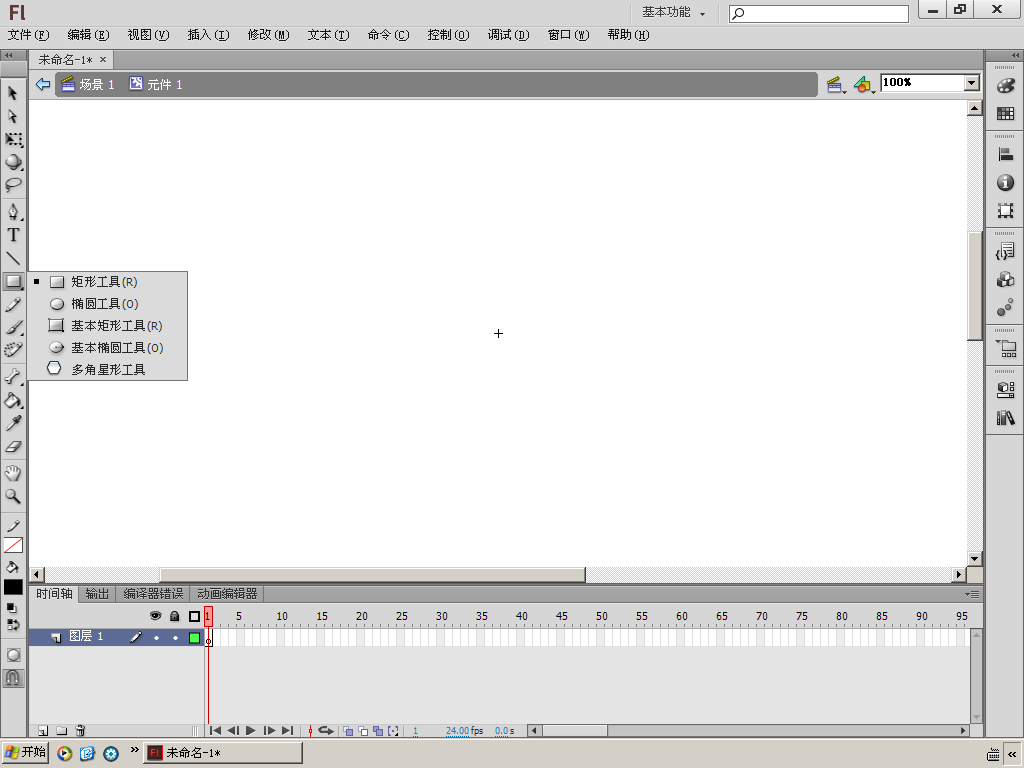The height and width of the screenshot is (768, 1024).
Task: Select the Eraser tool
Action: (x=13, y=447)
